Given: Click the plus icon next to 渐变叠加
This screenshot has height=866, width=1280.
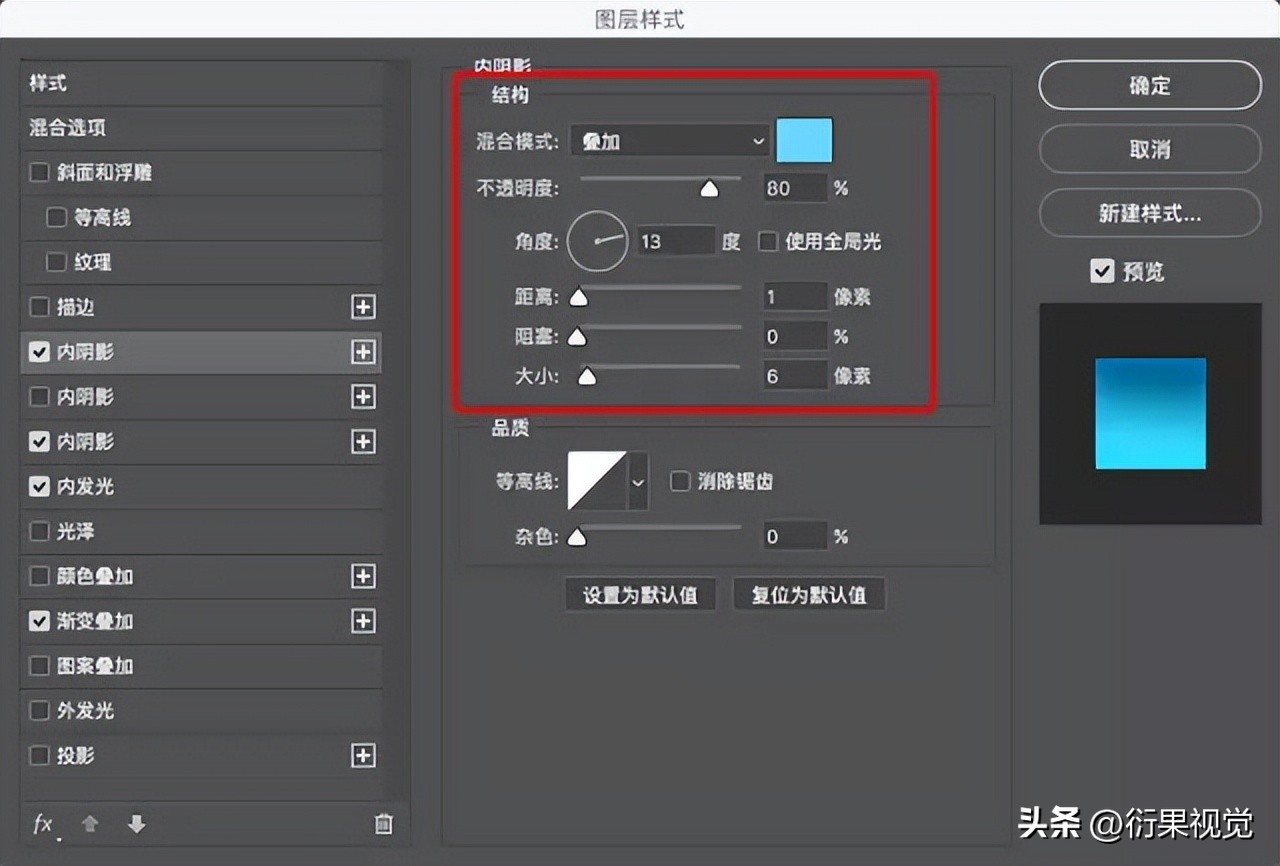Looking at the screenshot, I should pyautogui.click(x=363, y=621).
